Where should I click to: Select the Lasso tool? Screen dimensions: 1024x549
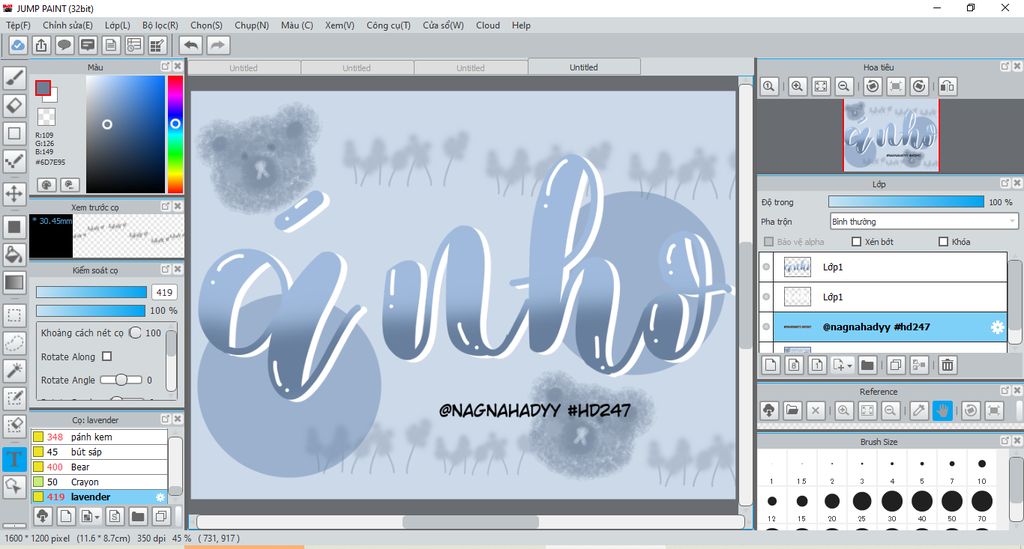click(14, 343)
